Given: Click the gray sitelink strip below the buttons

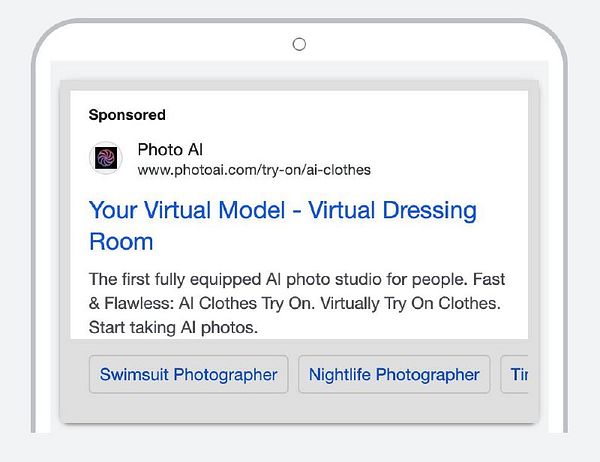Looking at the screenshot, I should [299, 408].
